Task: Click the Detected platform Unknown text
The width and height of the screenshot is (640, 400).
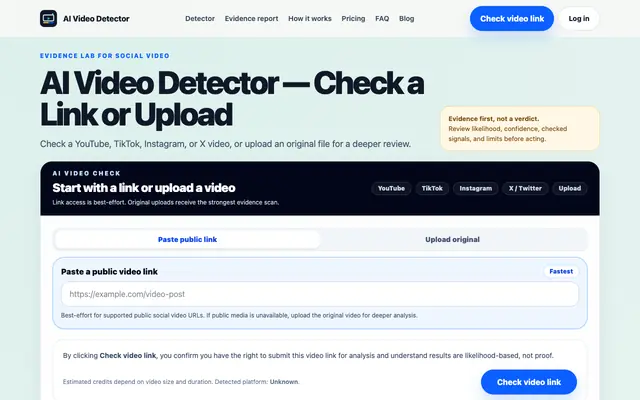Action: (257, 382)
